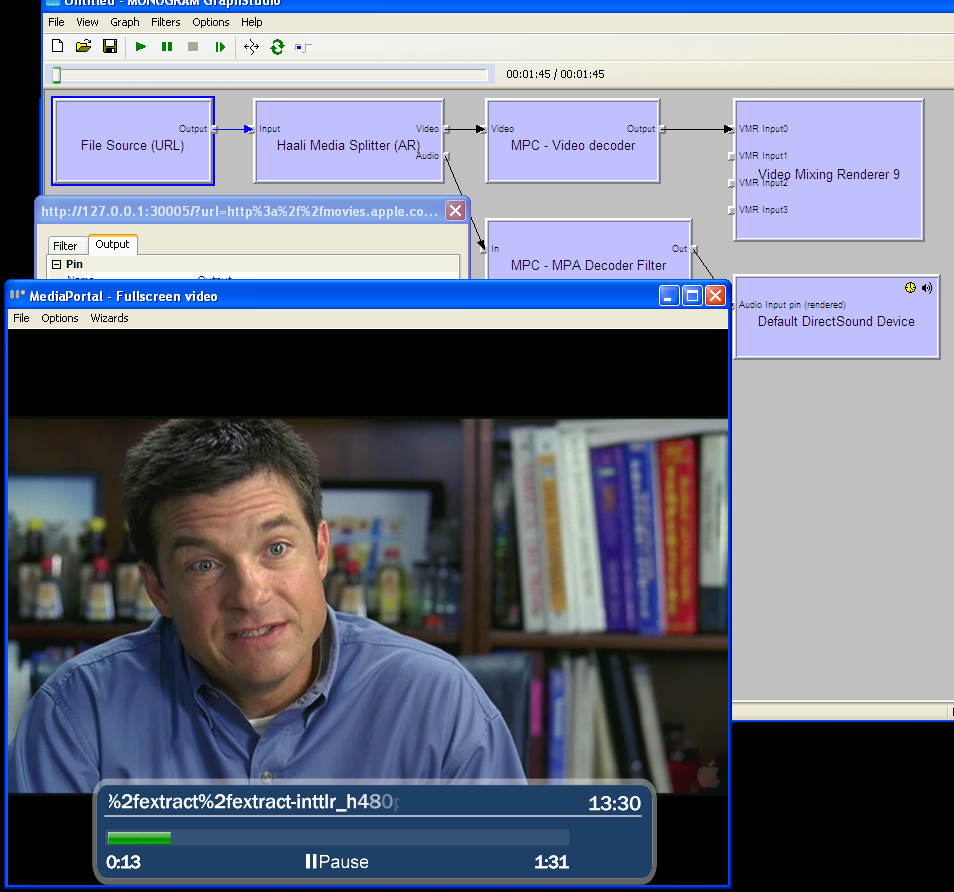The image size is (954, 892).
Task: Click the MediaPortal video progress bar
Action: (x=337, y=838)
